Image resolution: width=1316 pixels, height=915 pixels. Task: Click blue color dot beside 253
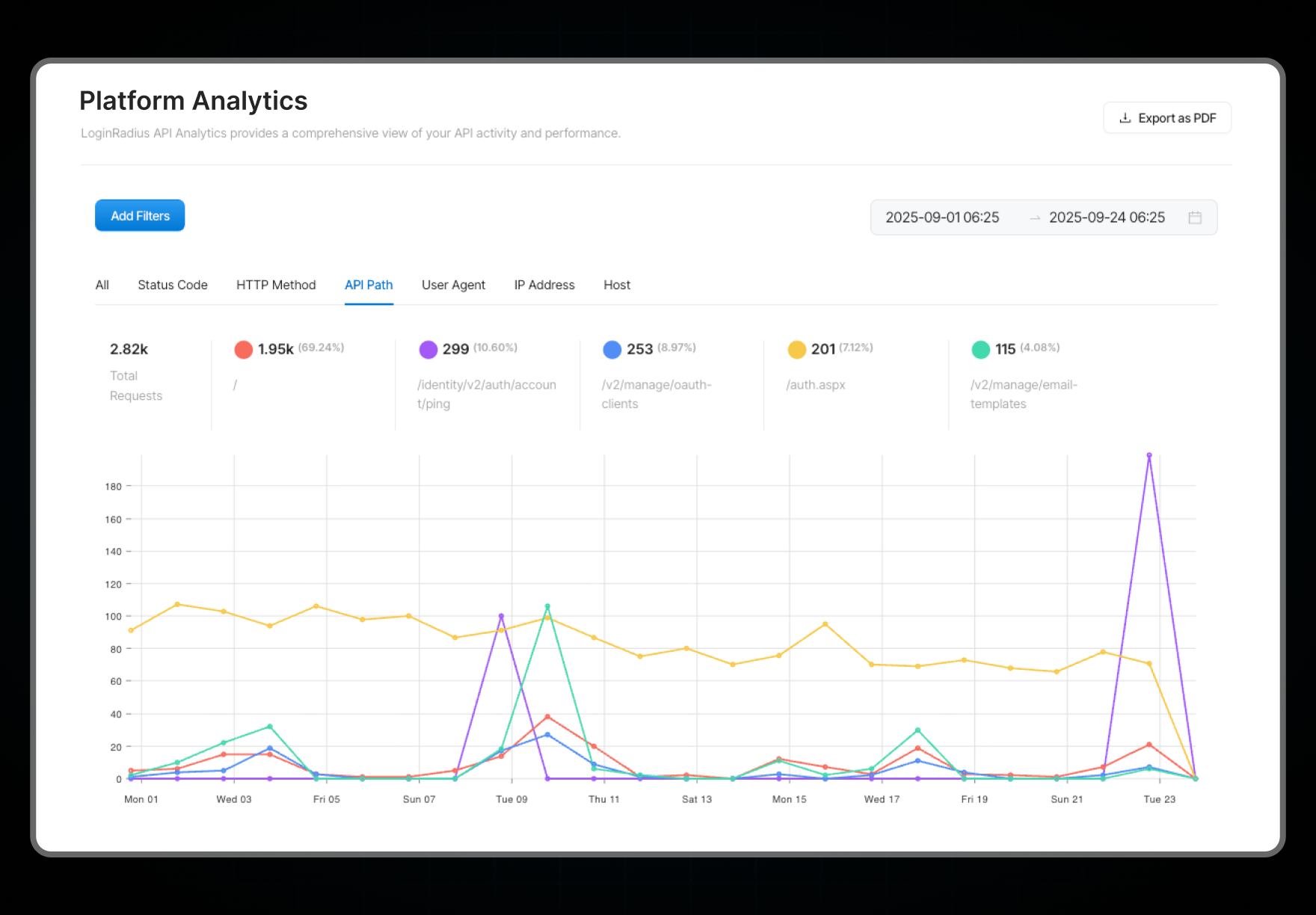click(612, 349)
